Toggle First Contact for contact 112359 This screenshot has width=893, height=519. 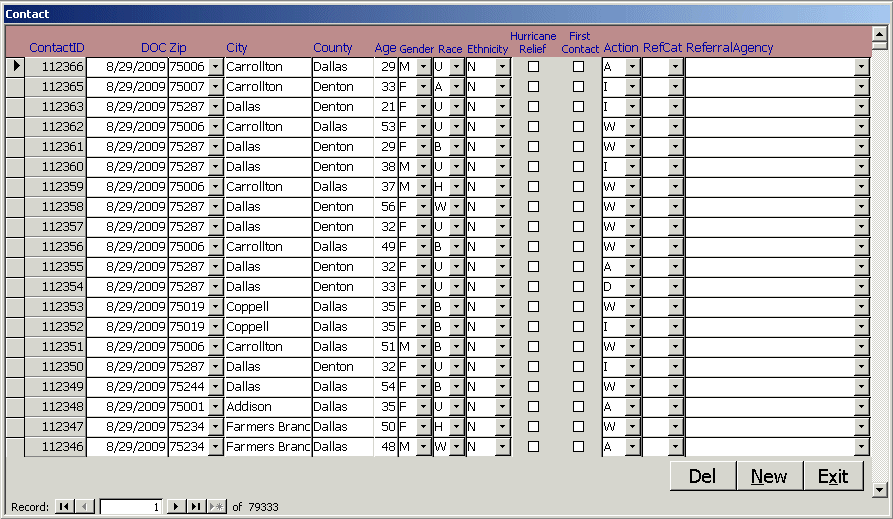coord(578,187)
